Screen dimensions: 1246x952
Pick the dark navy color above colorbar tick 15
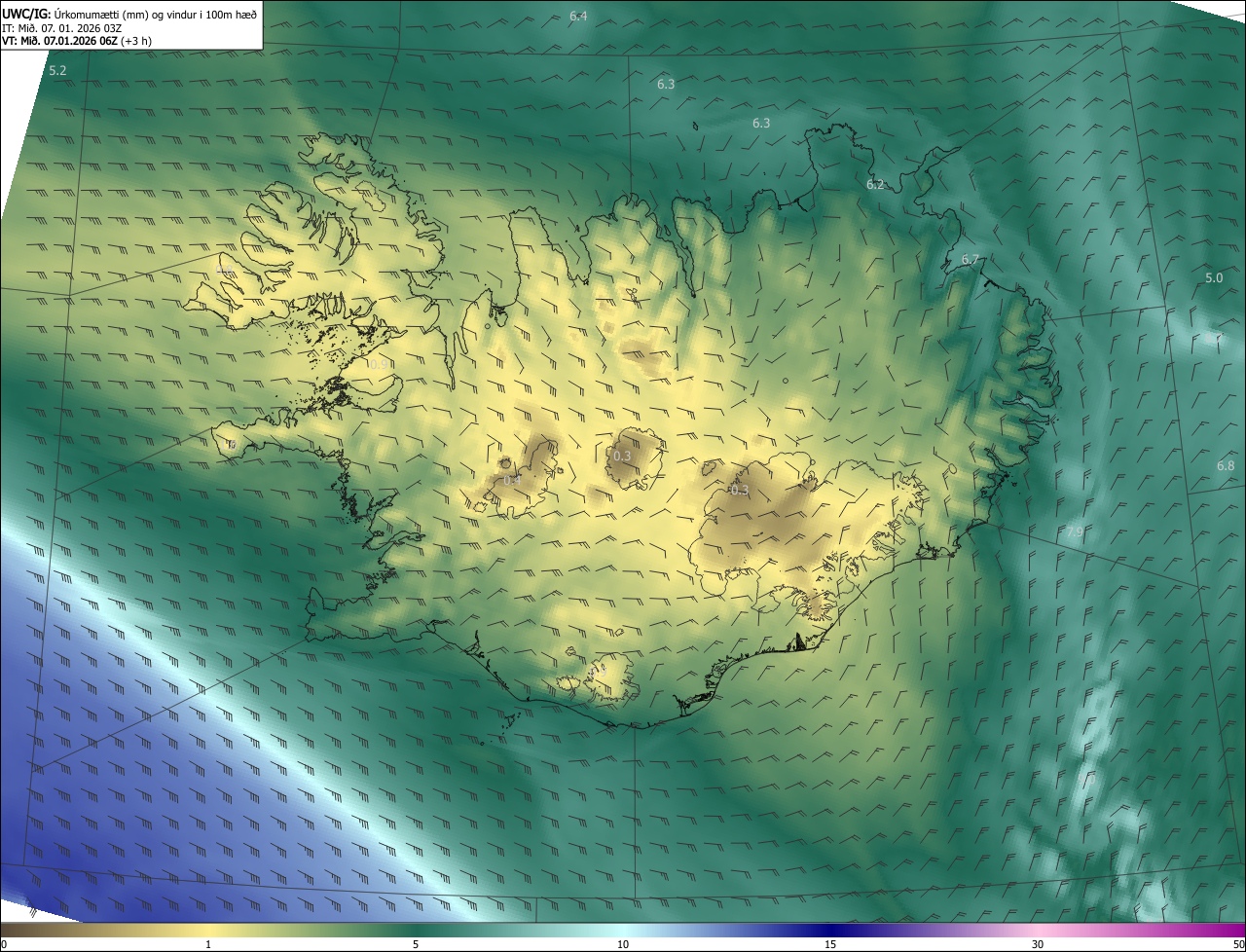point(830,931)
